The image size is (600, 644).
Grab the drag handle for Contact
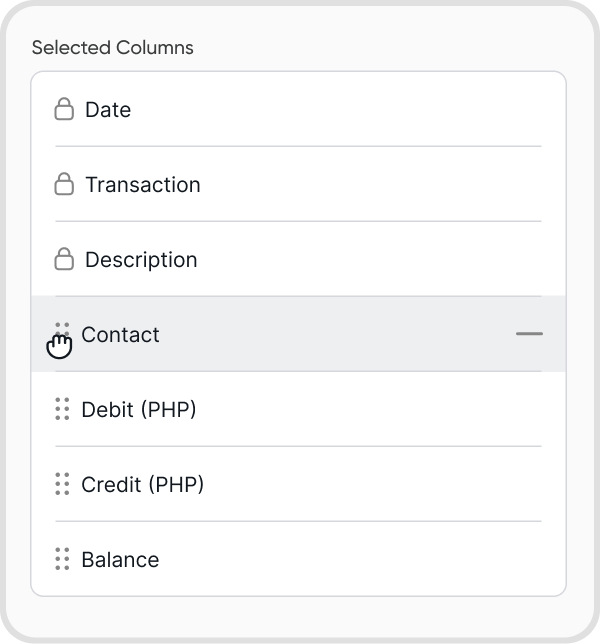coord(62,335)
